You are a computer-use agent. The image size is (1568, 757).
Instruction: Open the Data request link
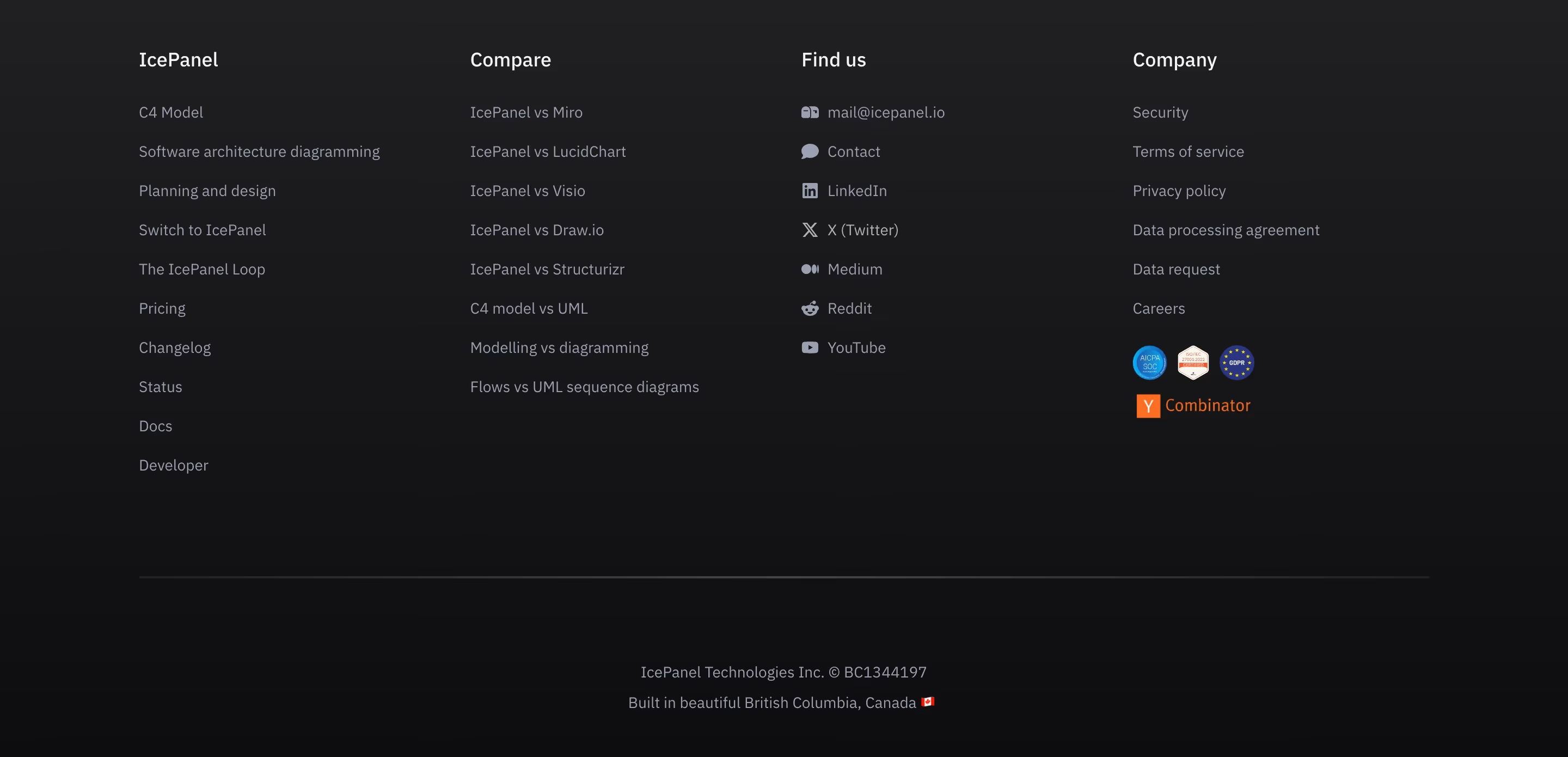click(x=1176, y=269)
